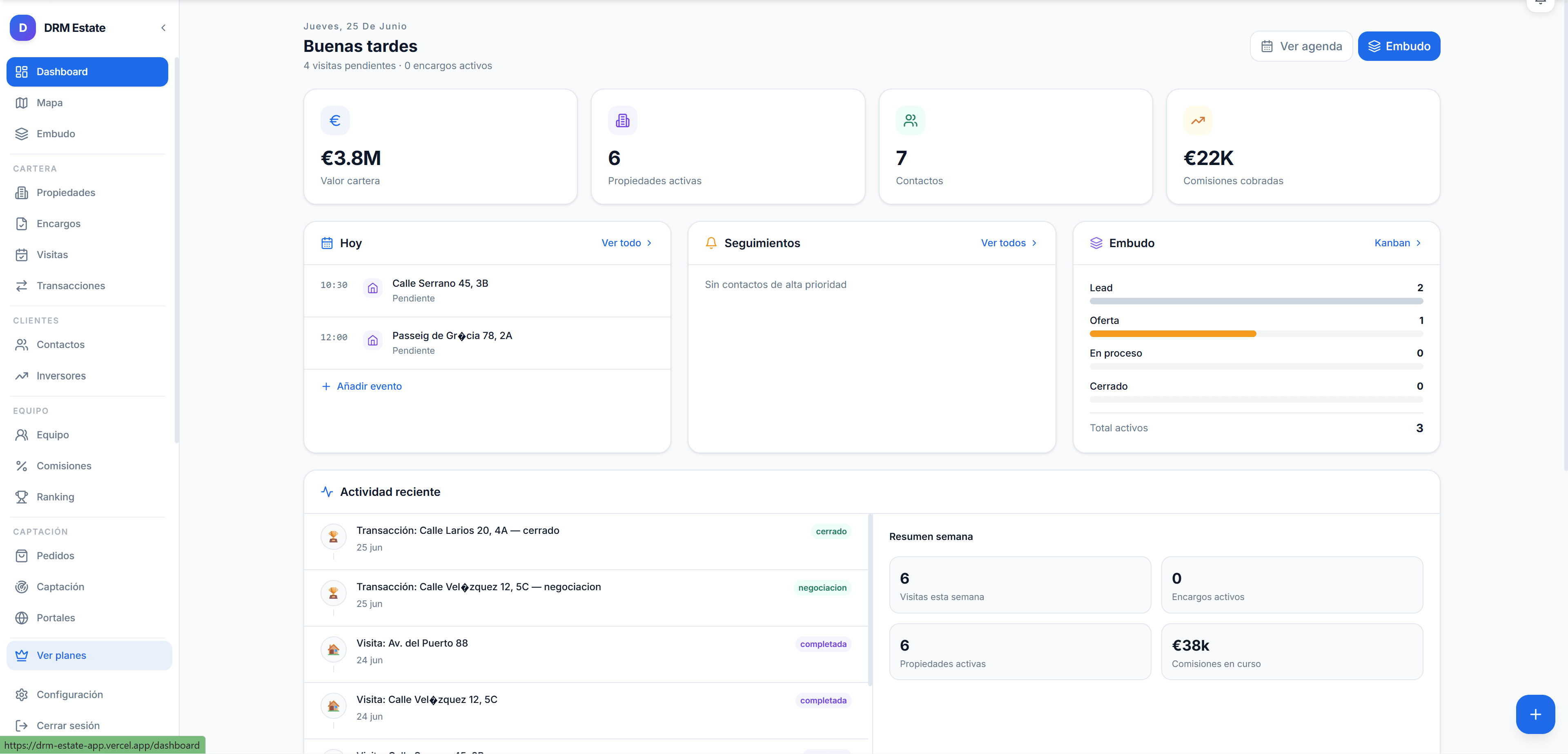Click the blue Embudo button in header
Image resolution: width=1568 pixels, height=754 pixels.
[x=1399, y=46]
